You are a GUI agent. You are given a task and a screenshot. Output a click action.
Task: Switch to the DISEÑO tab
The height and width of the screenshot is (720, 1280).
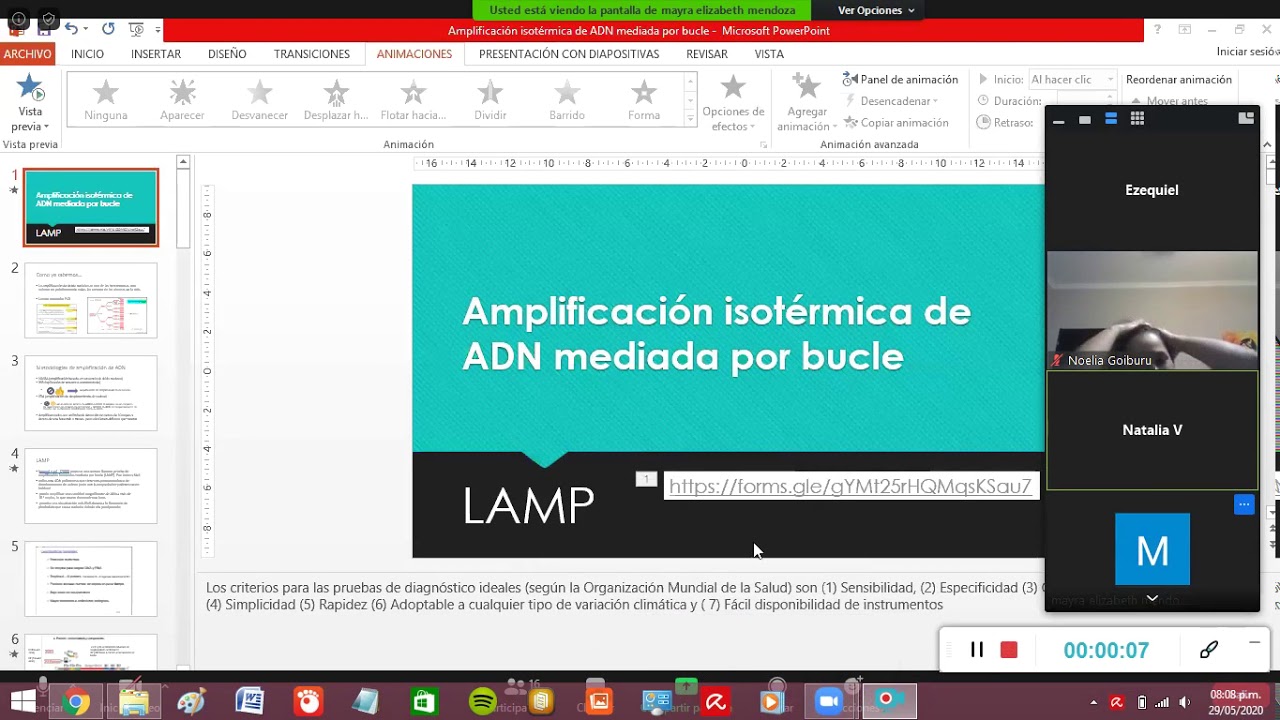tap(227, 54)
